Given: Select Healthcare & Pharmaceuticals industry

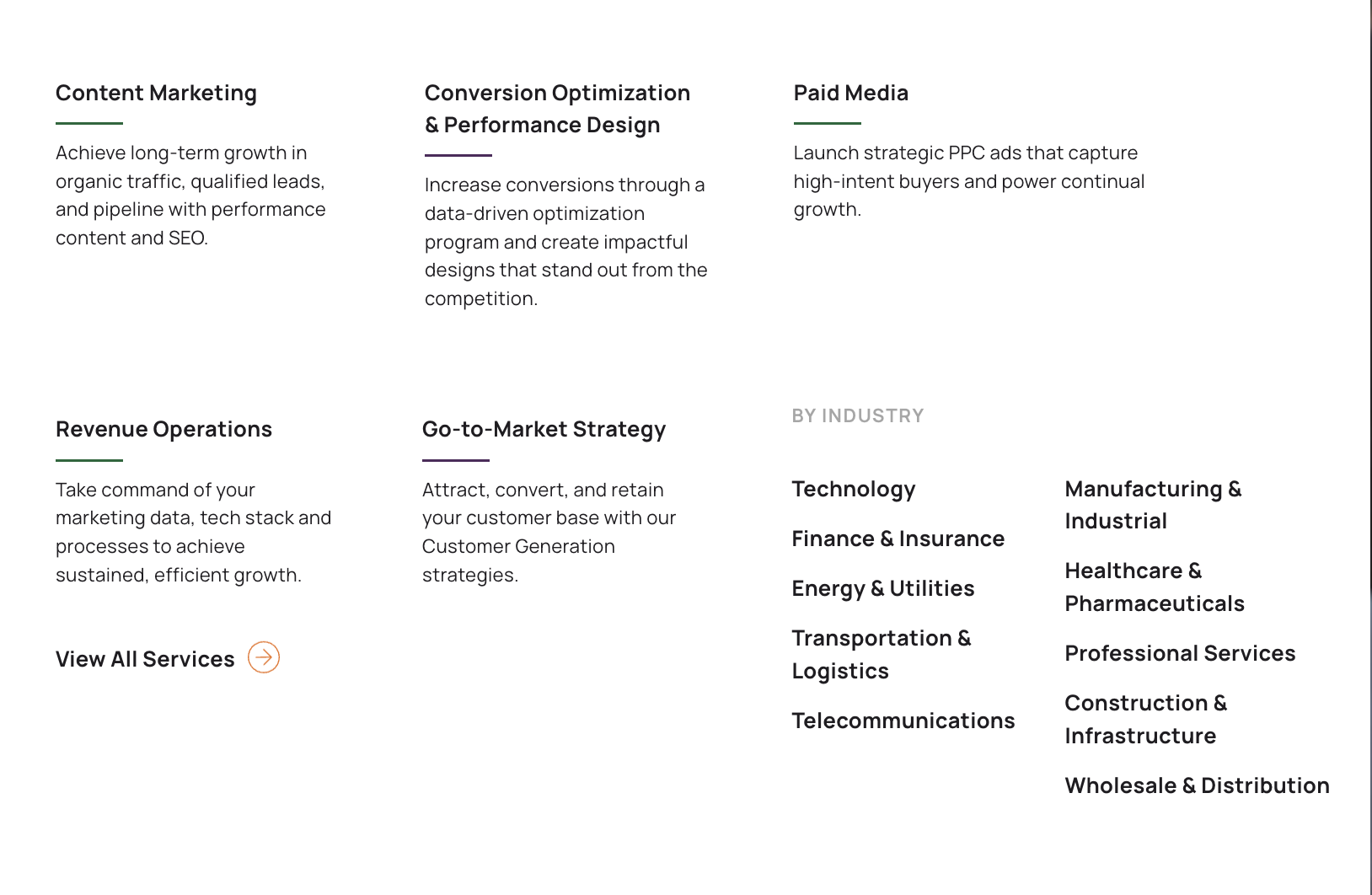Looking at the screenshot, I should 1155,587.
